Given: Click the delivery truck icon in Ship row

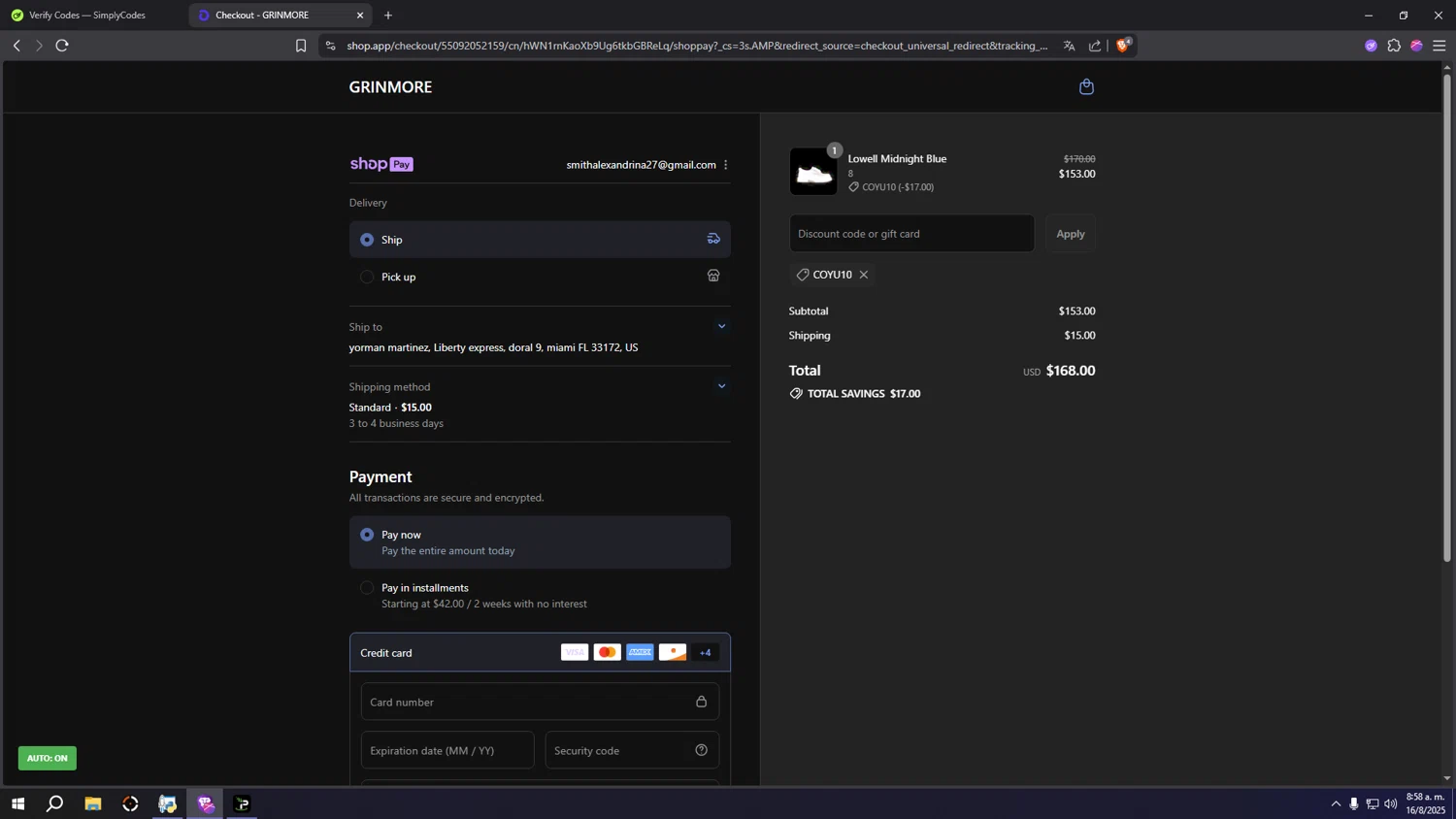Looking at the screenshot, I should pyautogui.click(x=713, y=239).
